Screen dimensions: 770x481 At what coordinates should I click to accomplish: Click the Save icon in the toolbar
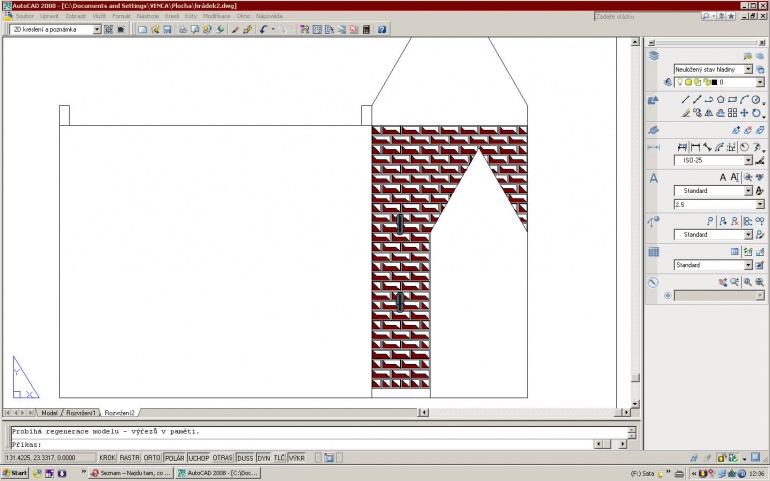167,29
